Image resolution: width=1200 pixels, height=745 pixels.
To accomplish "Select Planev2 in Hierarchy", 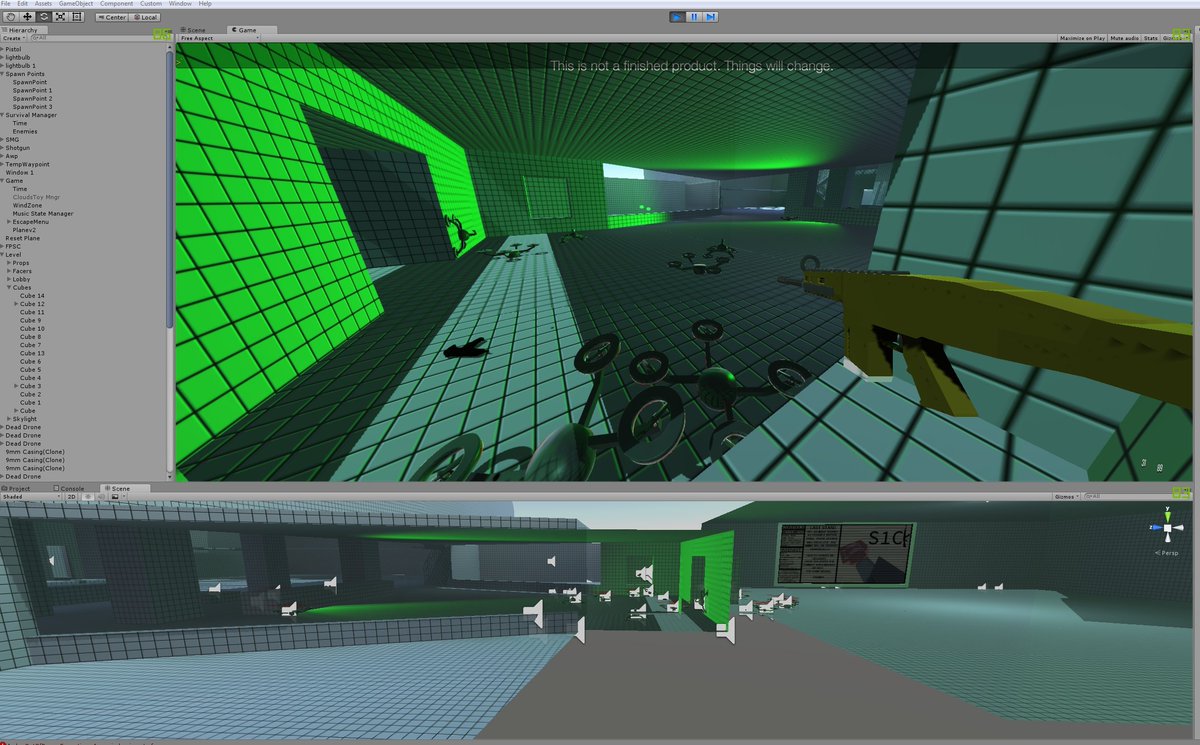I will pyautogui.click(x=26, y=230).
